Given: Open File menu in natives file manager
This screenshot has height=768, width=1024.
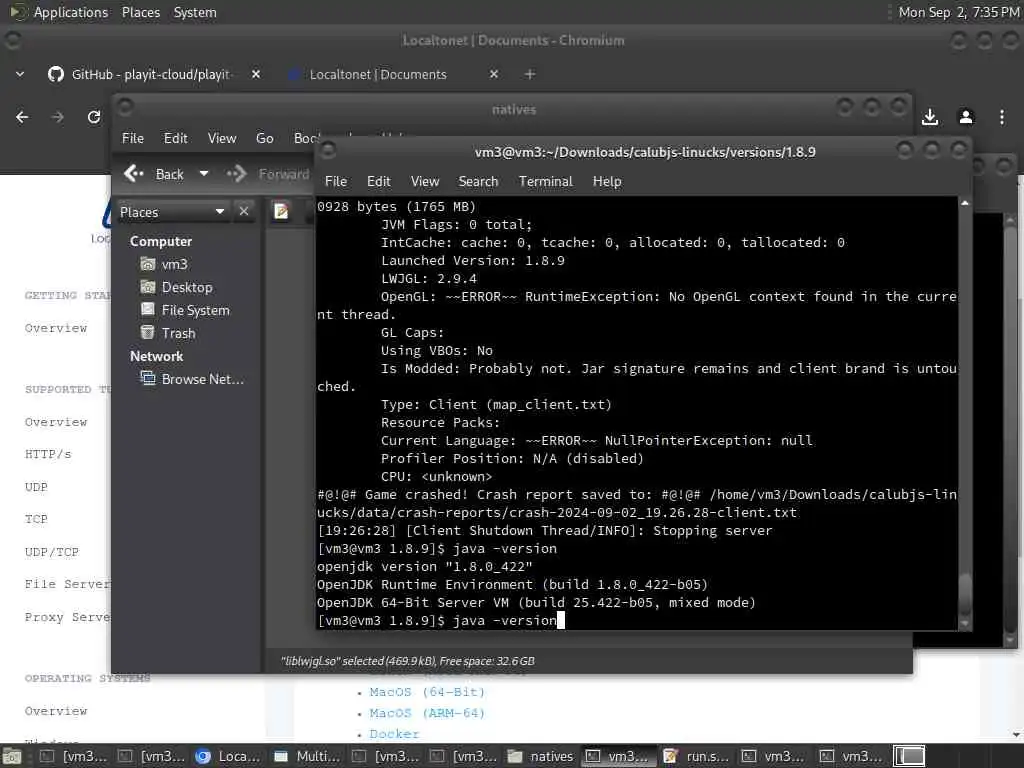Looking at the screenshot, I should coord(133,138).
